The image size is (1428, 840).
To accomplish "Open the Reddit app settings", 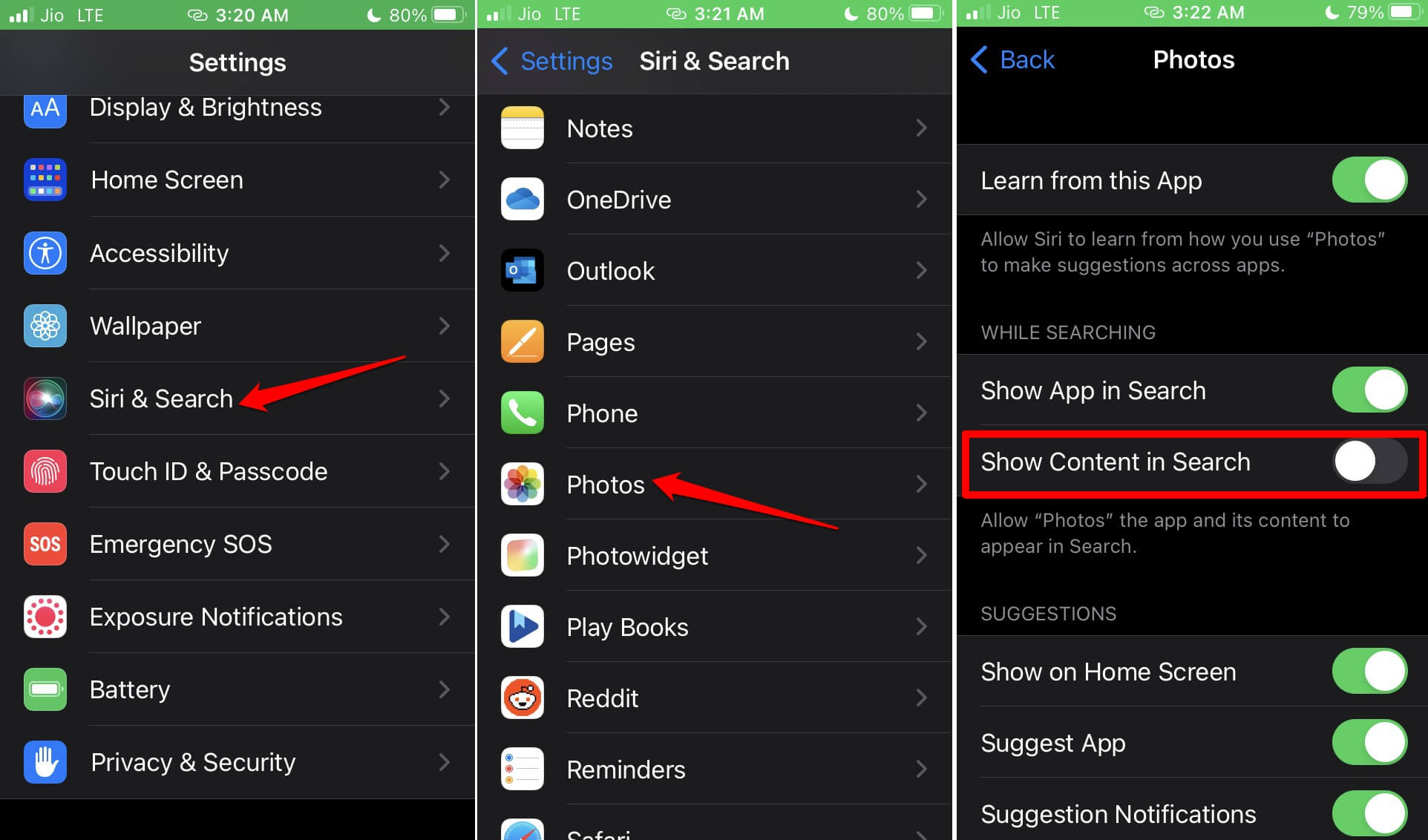I will pos(713,698).
